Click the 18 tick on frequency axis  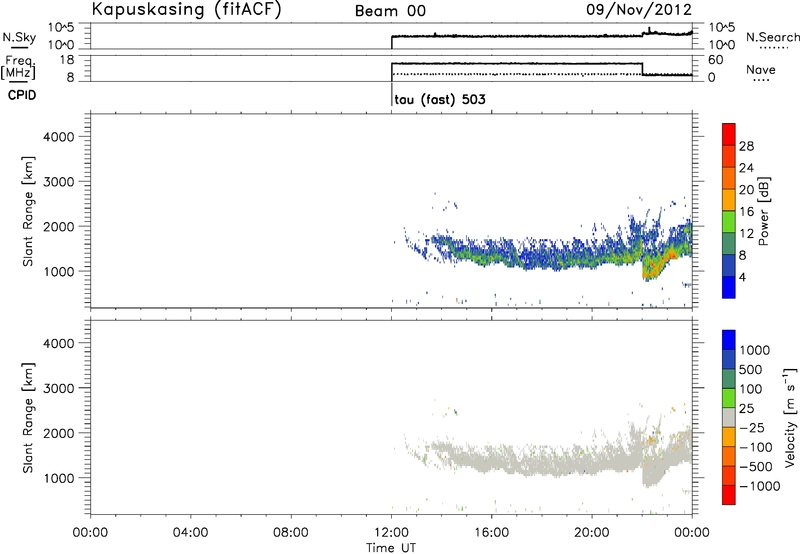click(x=68, y=60)
